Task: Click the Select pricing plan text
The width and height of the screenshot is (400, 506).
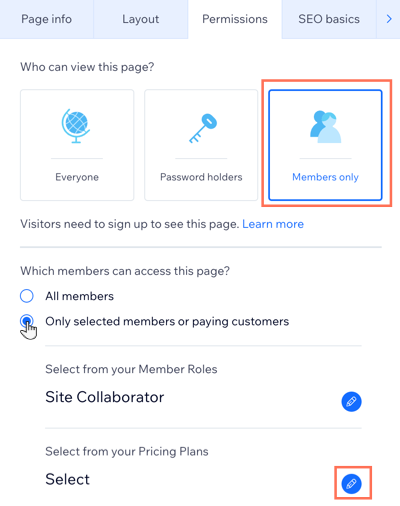Action: coord(68,479)
